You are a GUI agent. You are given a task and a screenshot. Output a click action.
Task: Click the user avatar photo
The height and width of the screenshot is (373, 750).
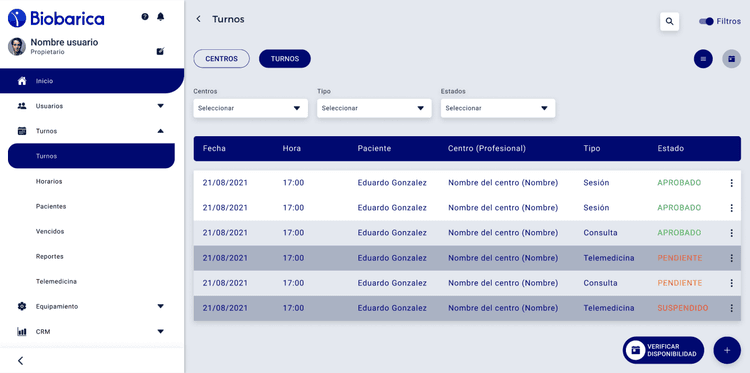tap(17, 46)
